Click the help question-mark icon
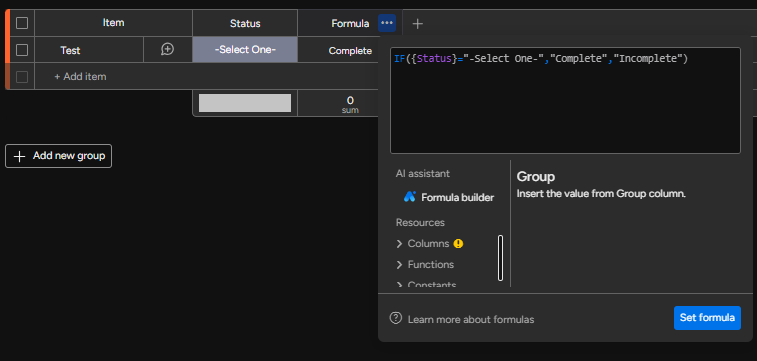This screenshot has height=361, width=757. click(396, 318)
